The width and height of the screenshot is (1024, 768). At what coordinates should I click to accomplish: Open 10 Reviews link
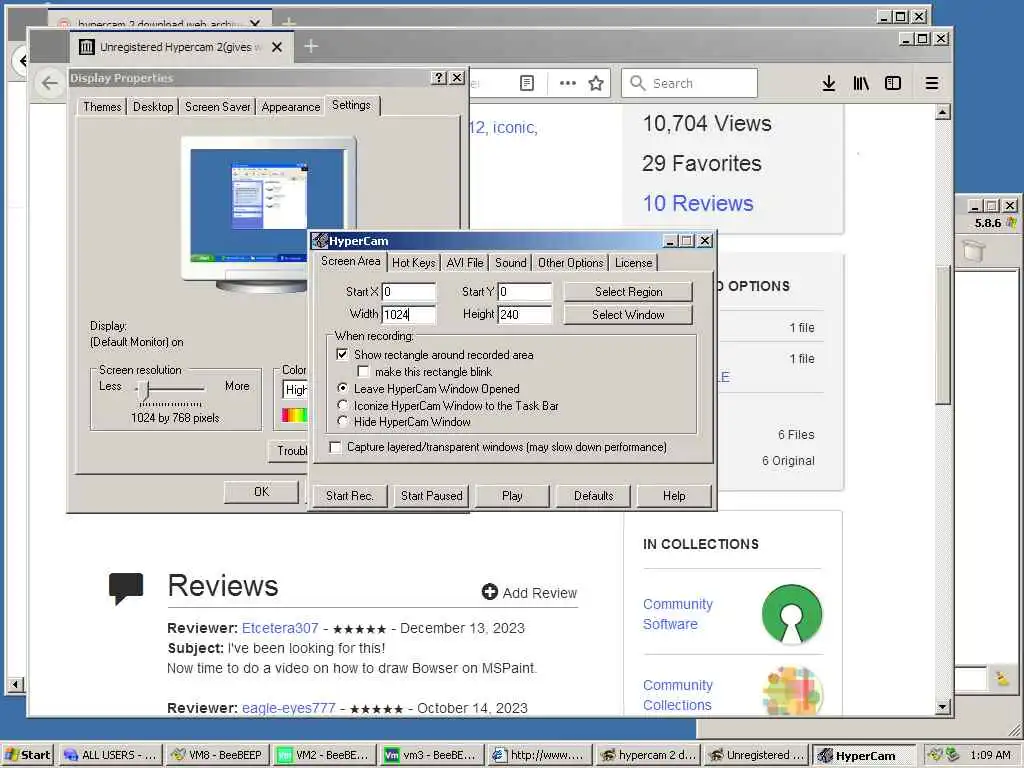coord(697,203)
